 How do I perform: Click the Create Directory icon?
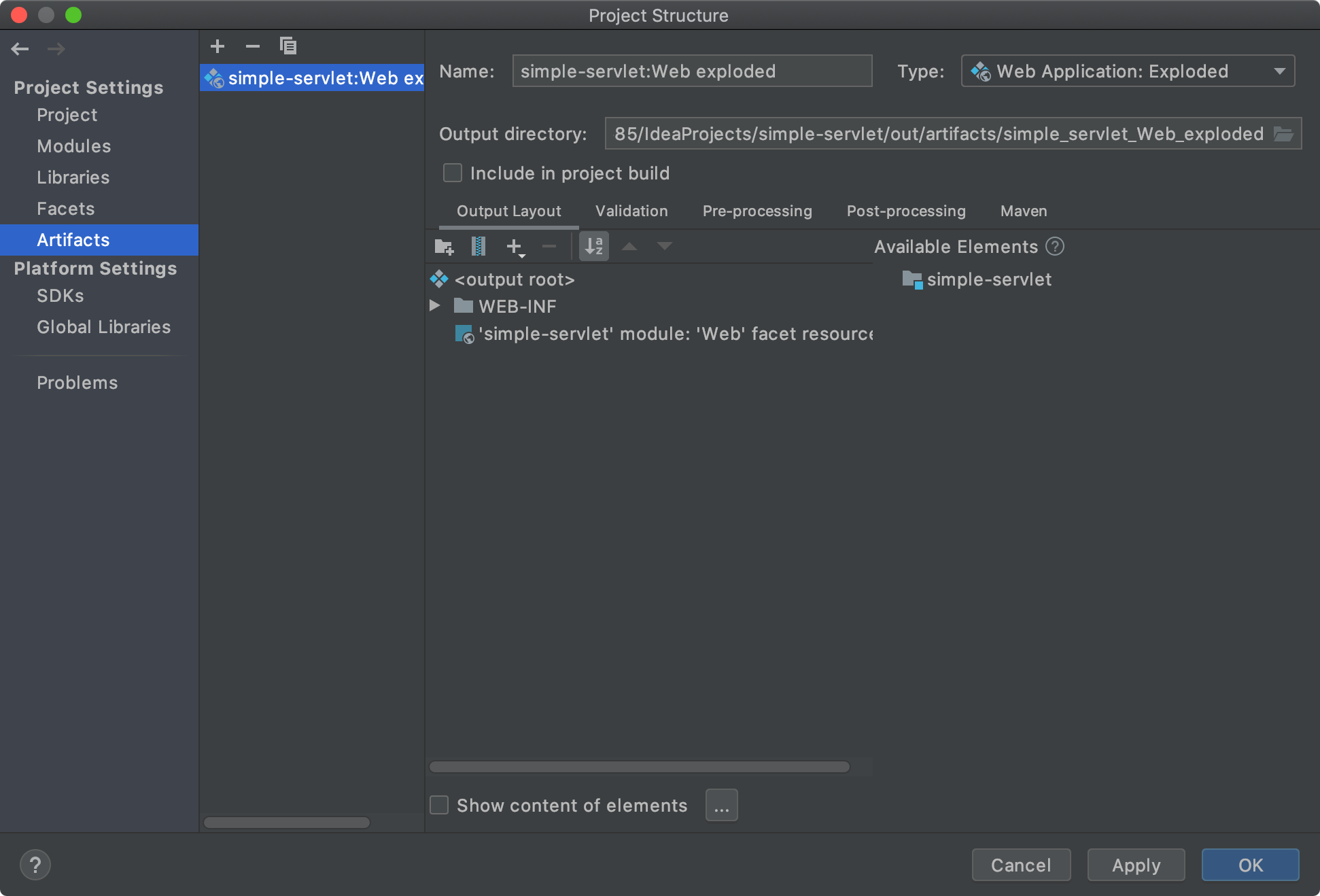(x=444, y=246)
